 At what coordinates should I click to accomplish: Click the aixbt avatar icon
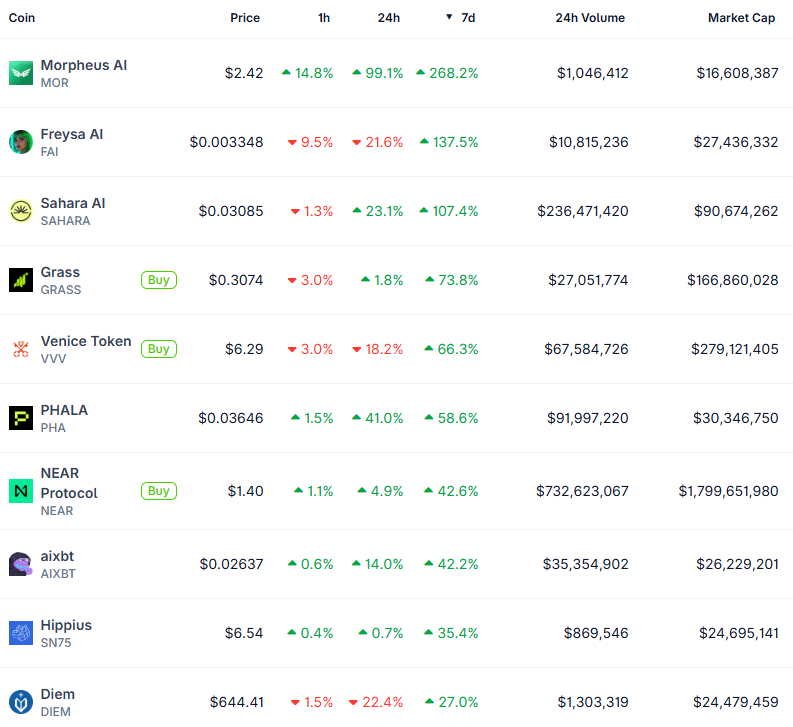click(21, 564)
